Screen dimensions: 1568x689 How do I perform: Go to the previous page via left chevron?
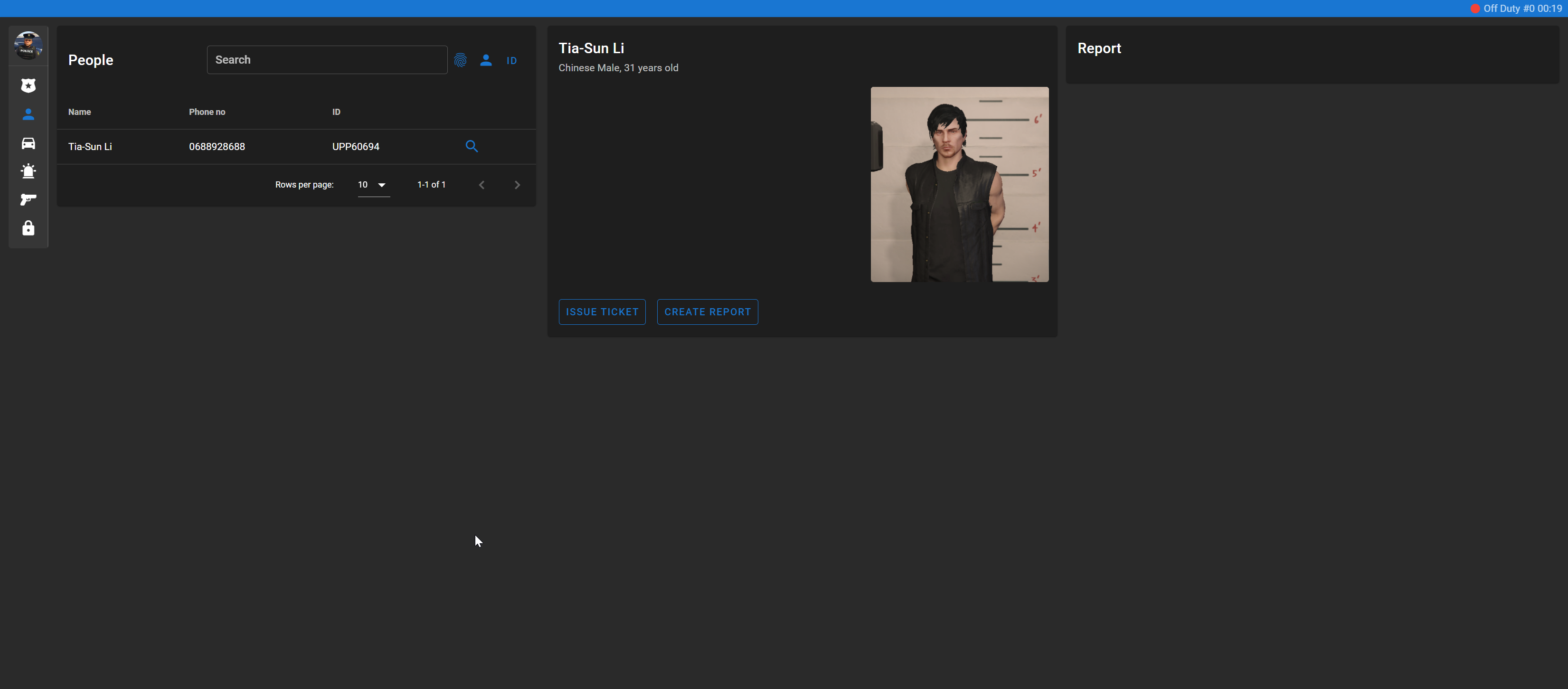[x=482, y=184]
